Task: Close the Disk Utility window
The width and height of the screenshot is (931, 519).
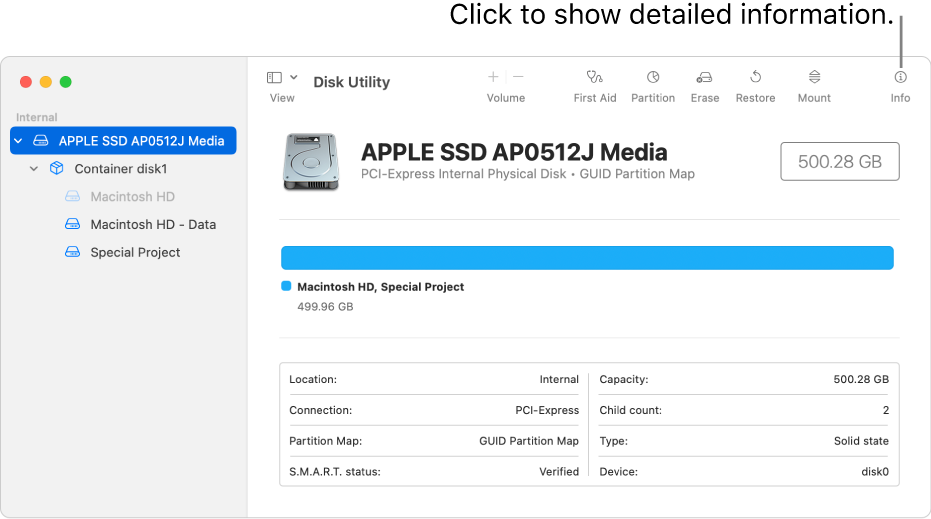Action: [26, 82]
